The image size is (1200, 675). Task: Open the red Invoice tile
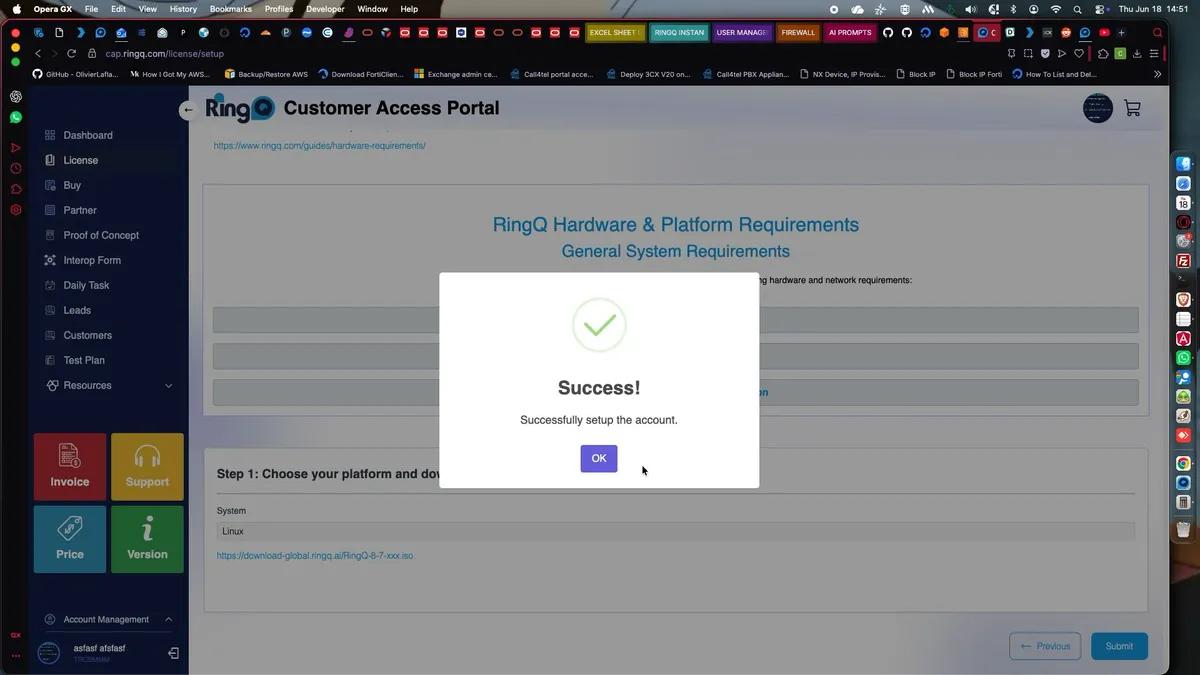(x=70, y=466)
